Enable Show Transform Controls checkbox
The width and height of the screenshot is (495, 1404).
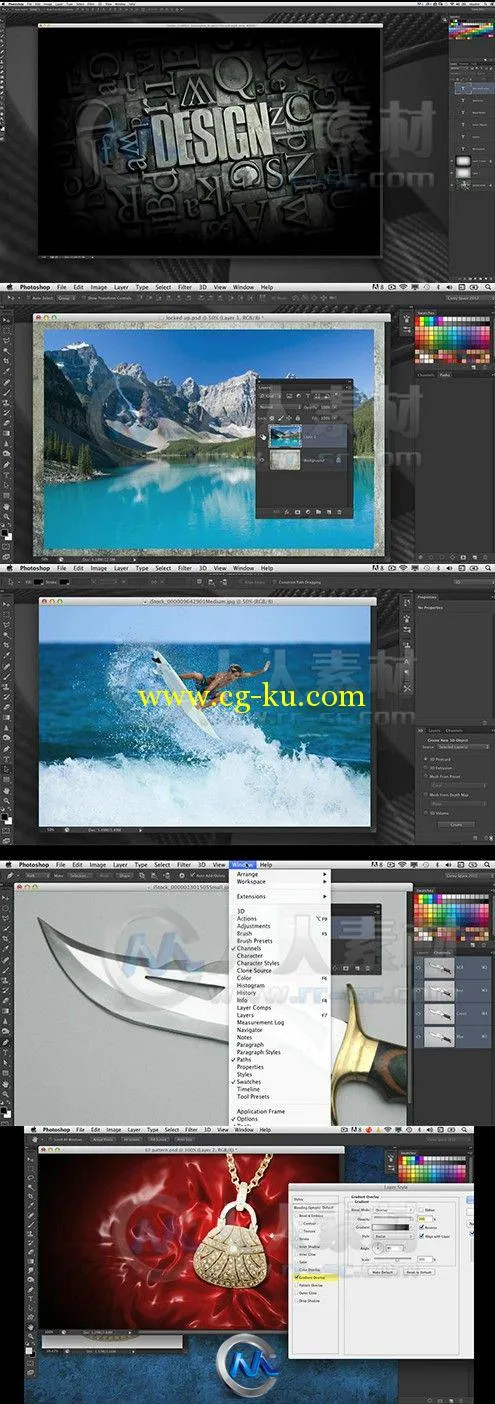point(84,297)
